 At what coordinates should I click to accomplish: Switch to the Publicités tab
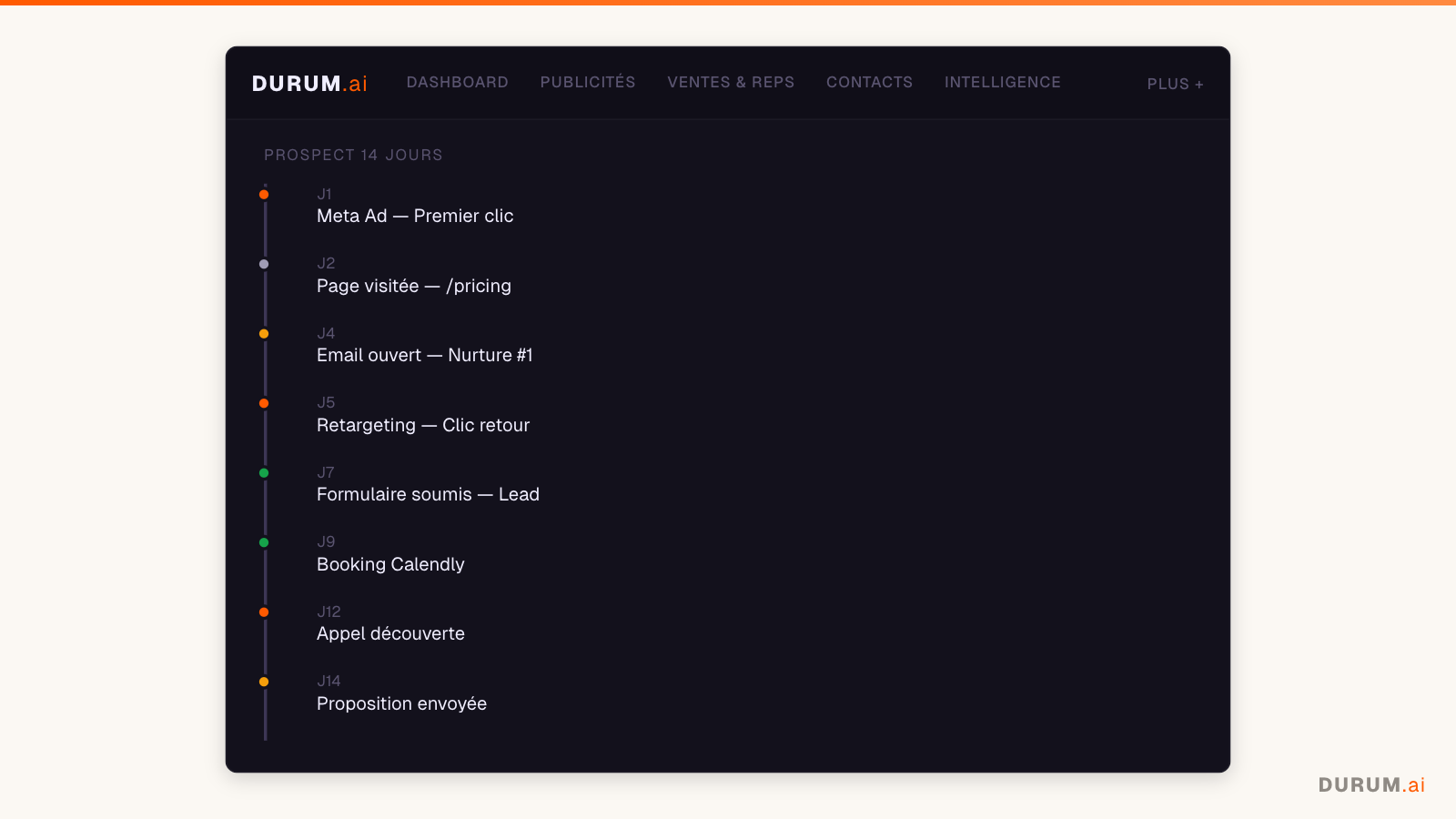pyautogui.click(x=588, y=82)
